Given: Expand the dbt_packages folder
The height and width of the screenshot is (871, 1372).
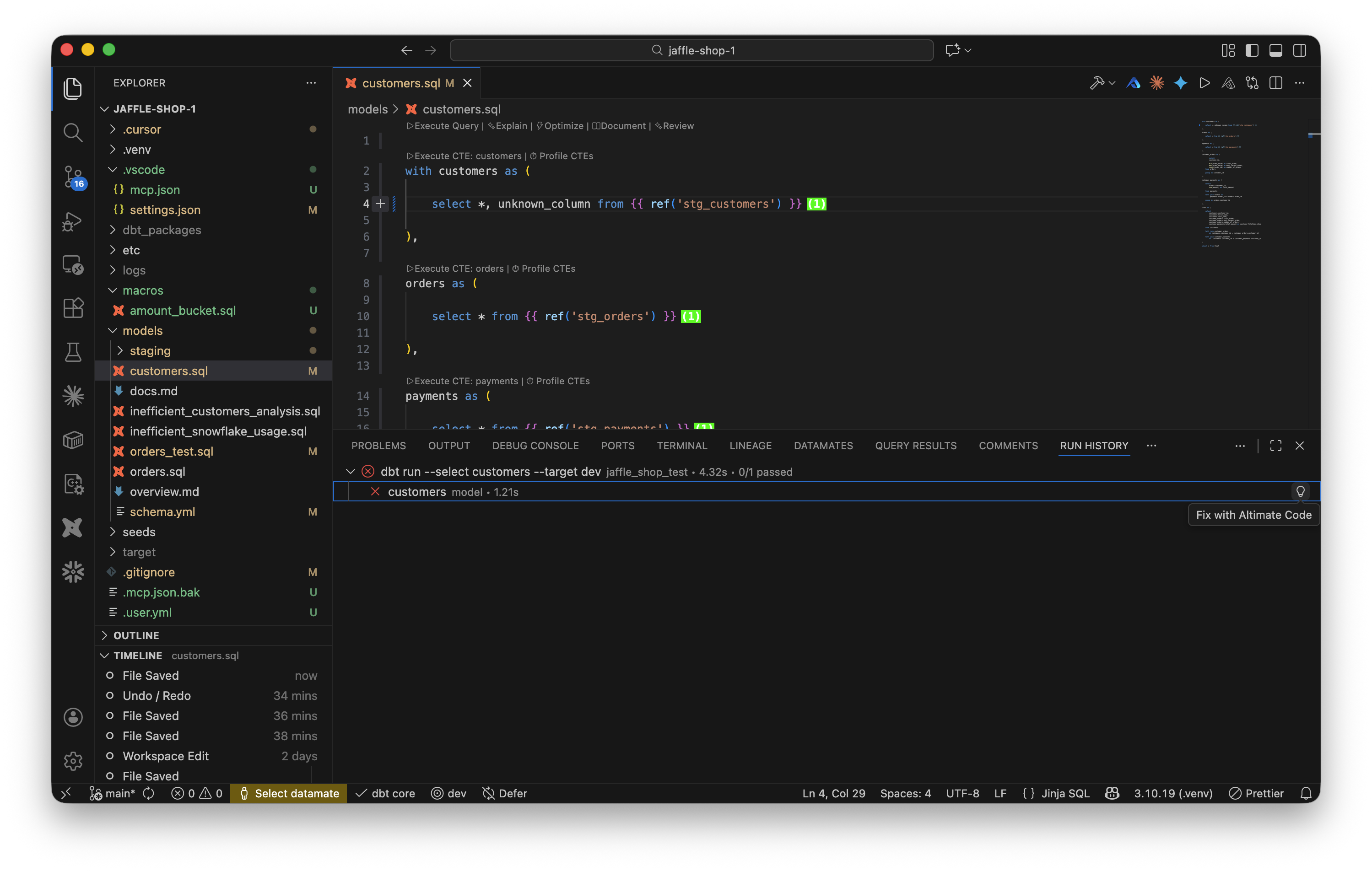Looking at the screenshot, I should pos(112,230).
